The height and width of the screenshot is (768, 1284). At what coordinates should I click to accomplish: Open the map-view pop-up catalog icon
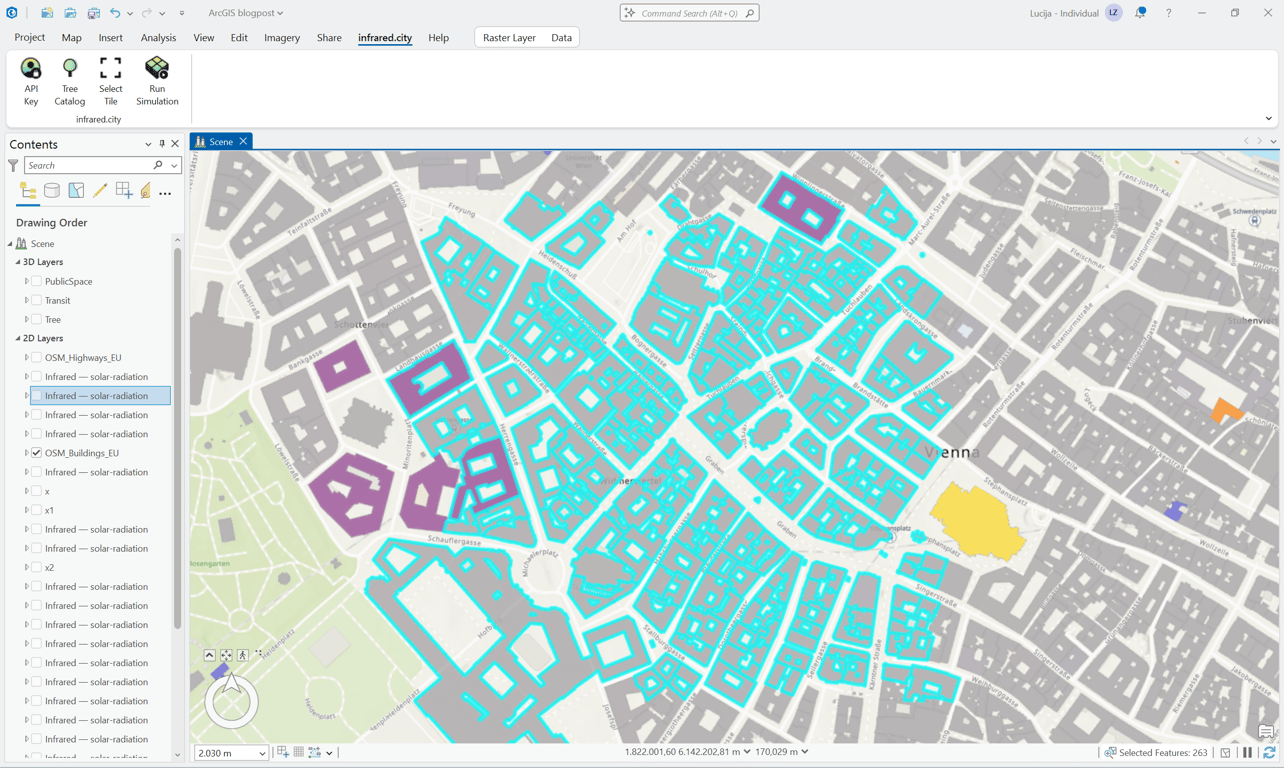1266,731
